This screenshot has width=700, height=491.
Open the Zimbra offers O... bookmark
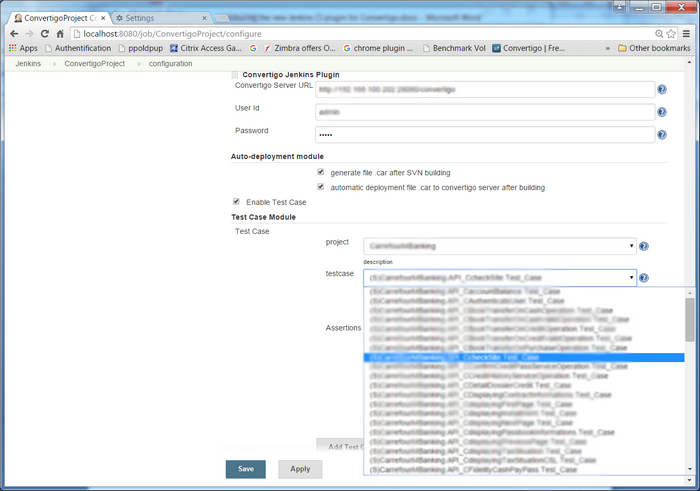(300, 48)
